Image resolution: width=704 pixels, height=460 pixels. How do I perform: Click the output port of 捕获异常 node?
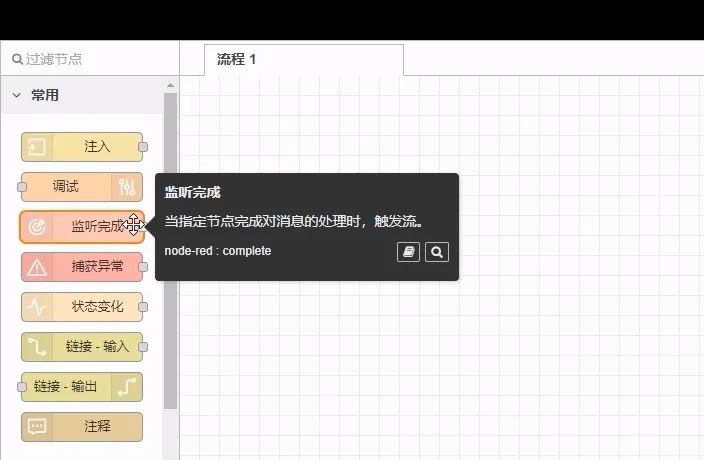pos(143,267)
